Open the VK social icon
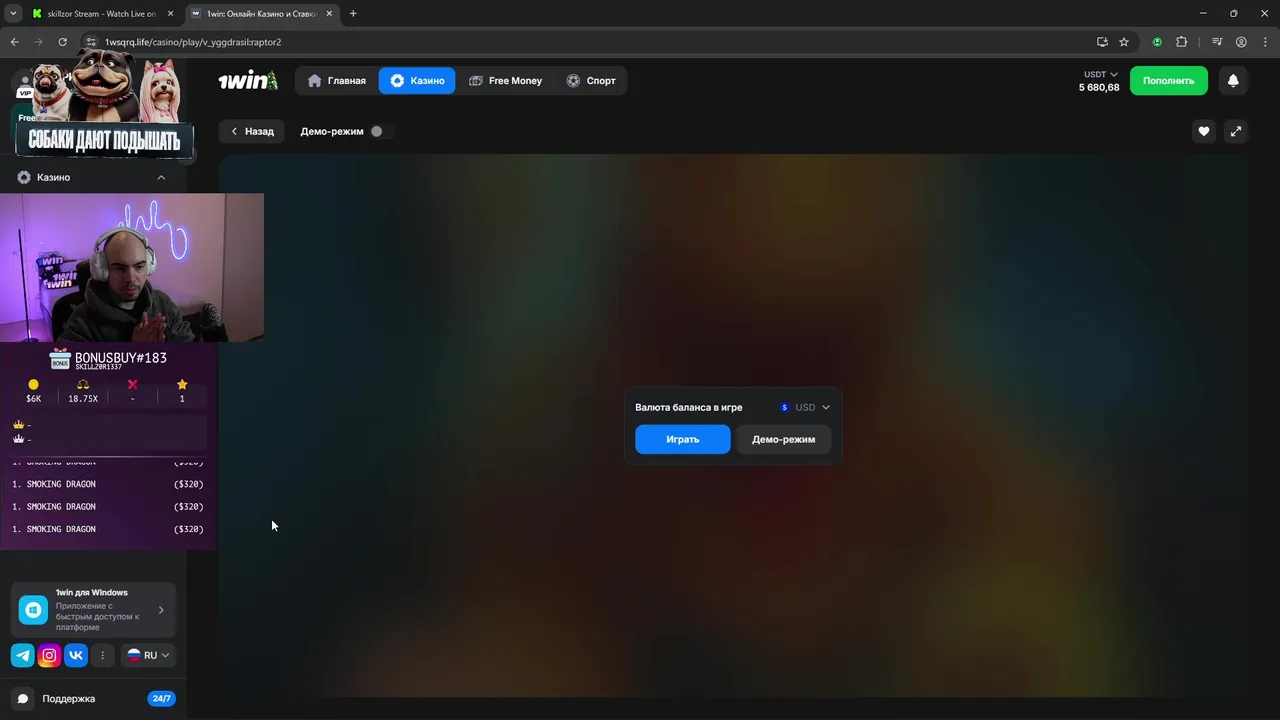Screen dimensions: 1280x720 (76, 655)
